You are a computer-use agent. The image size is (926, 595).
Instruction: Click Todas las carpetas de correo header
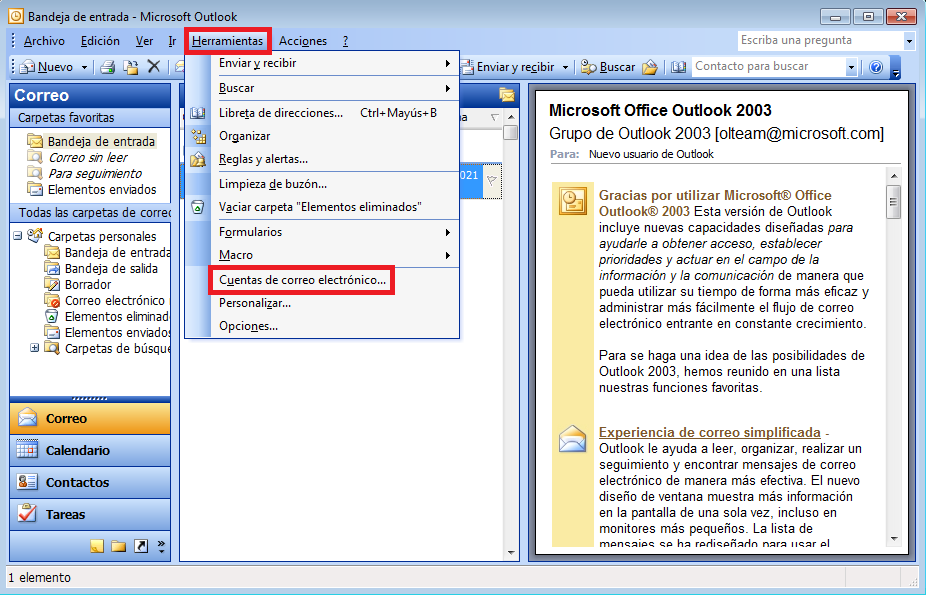(x=90, y=212)
